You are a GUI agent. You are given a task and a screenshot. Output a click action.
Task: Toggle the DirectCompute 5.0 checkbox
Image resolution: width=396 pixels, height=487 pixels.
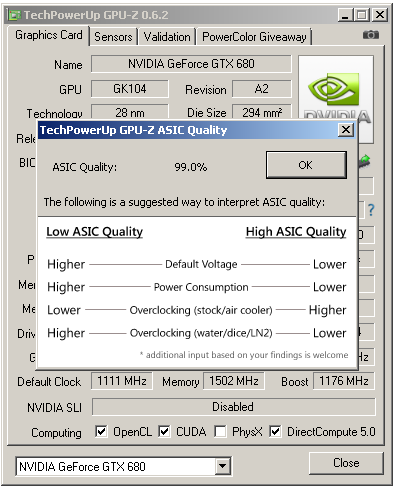(x=275, y=432)
